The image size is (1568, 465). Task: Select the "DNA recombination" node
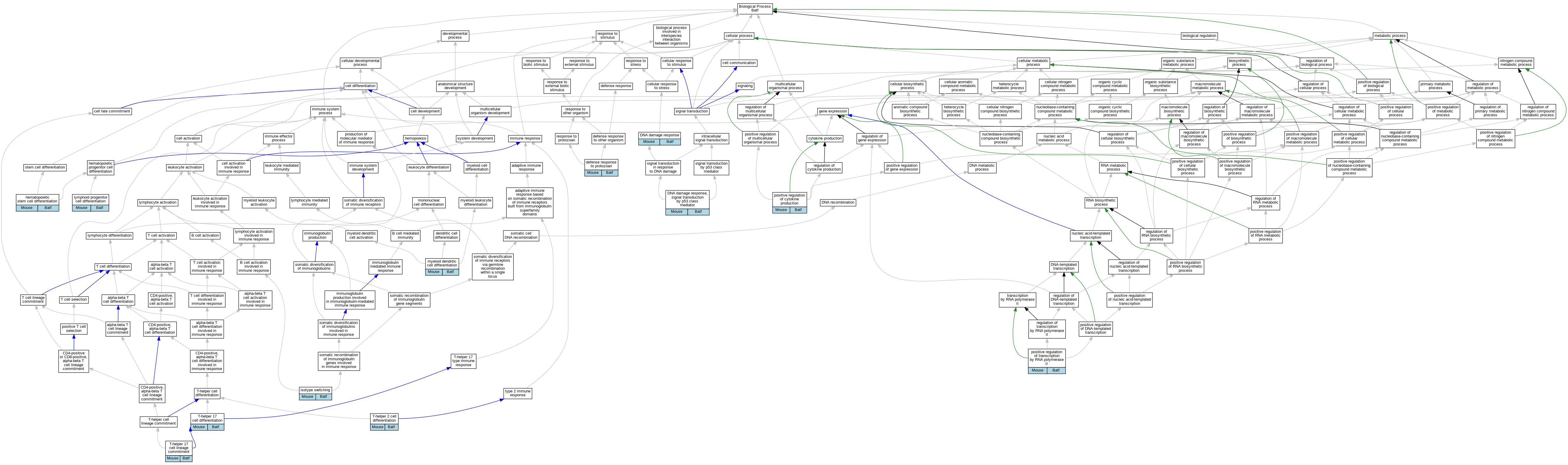pyautogui.click(x=838, y=203)
